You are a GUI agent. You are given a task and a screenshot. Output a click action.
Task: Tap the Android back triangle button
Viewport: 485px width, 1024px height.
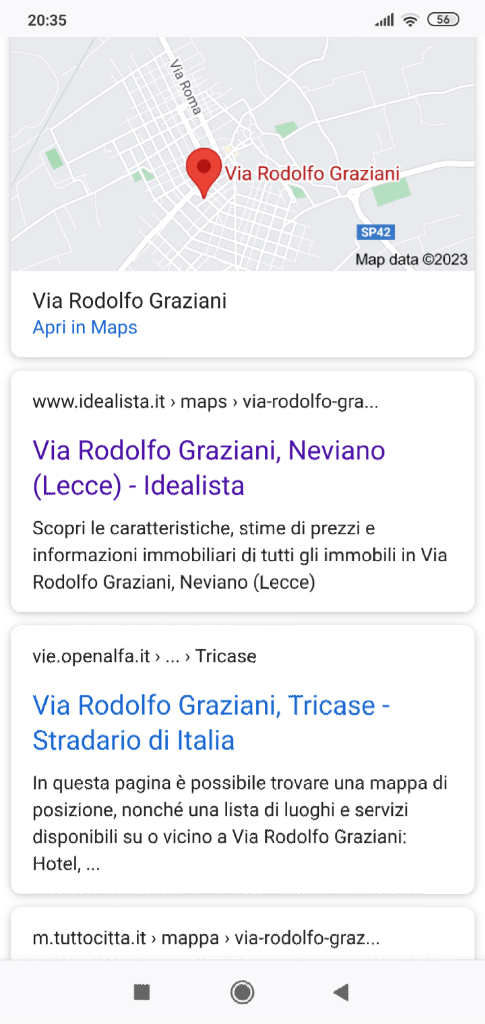[x=341, y=993]
